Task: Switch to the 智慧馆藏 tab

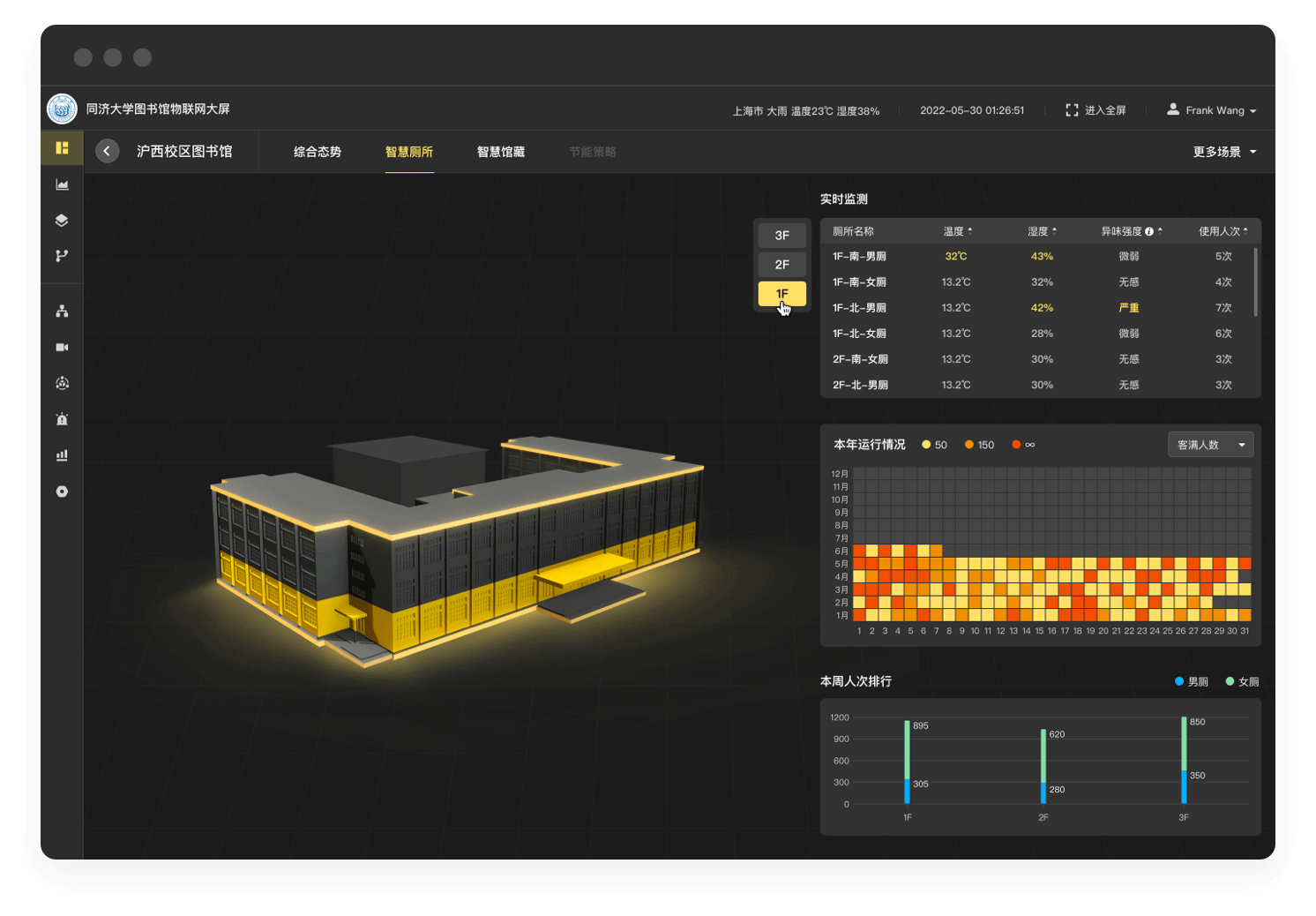Action: coord(501,152)
